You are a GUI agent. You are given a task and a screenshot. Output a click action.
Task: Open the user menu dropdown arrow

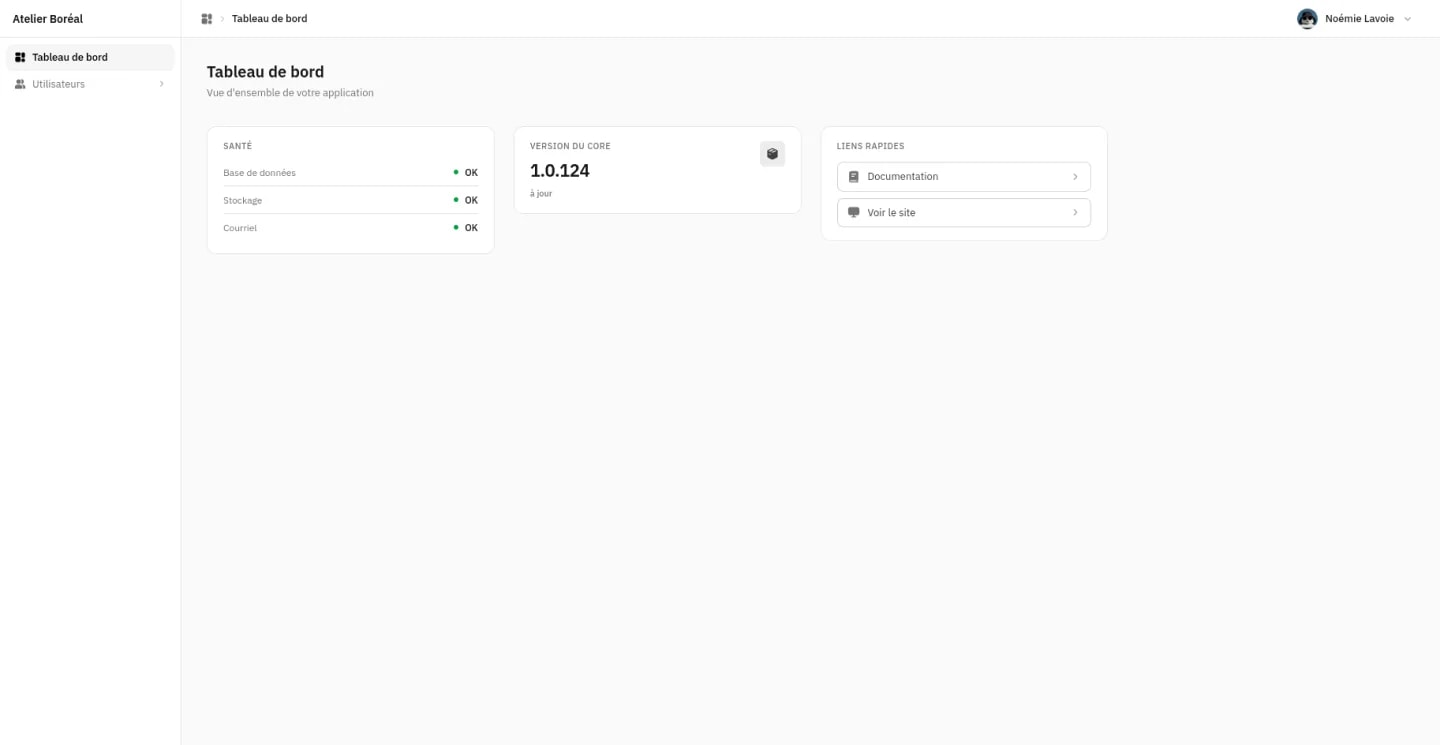1408,19
